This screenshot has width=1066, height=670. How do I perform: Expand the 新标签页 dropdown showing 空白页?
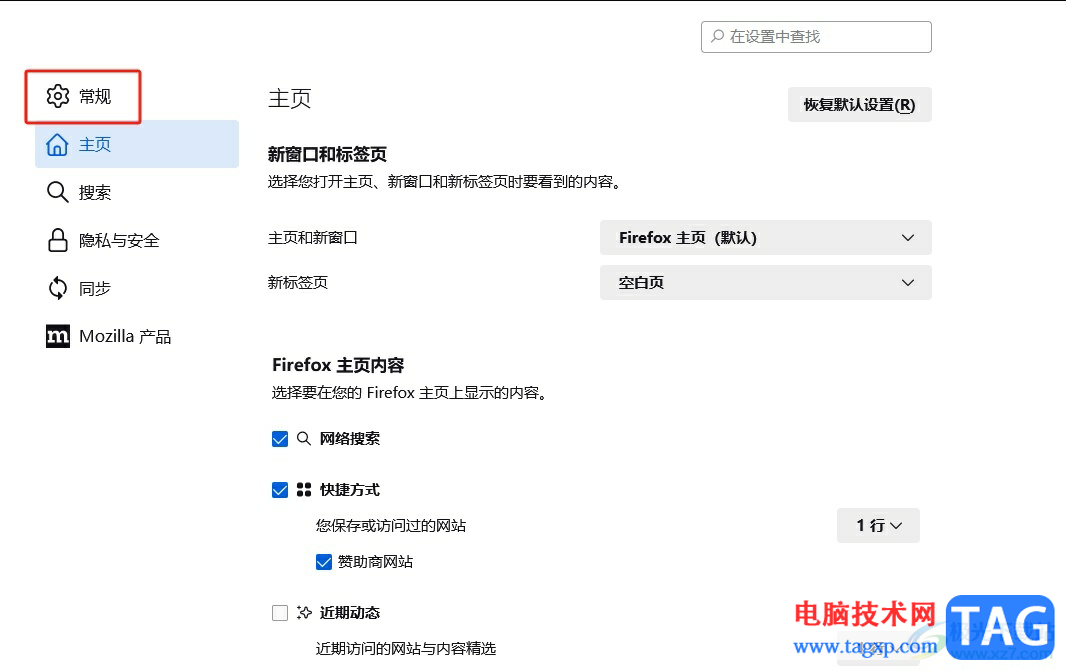pos(765,283)
